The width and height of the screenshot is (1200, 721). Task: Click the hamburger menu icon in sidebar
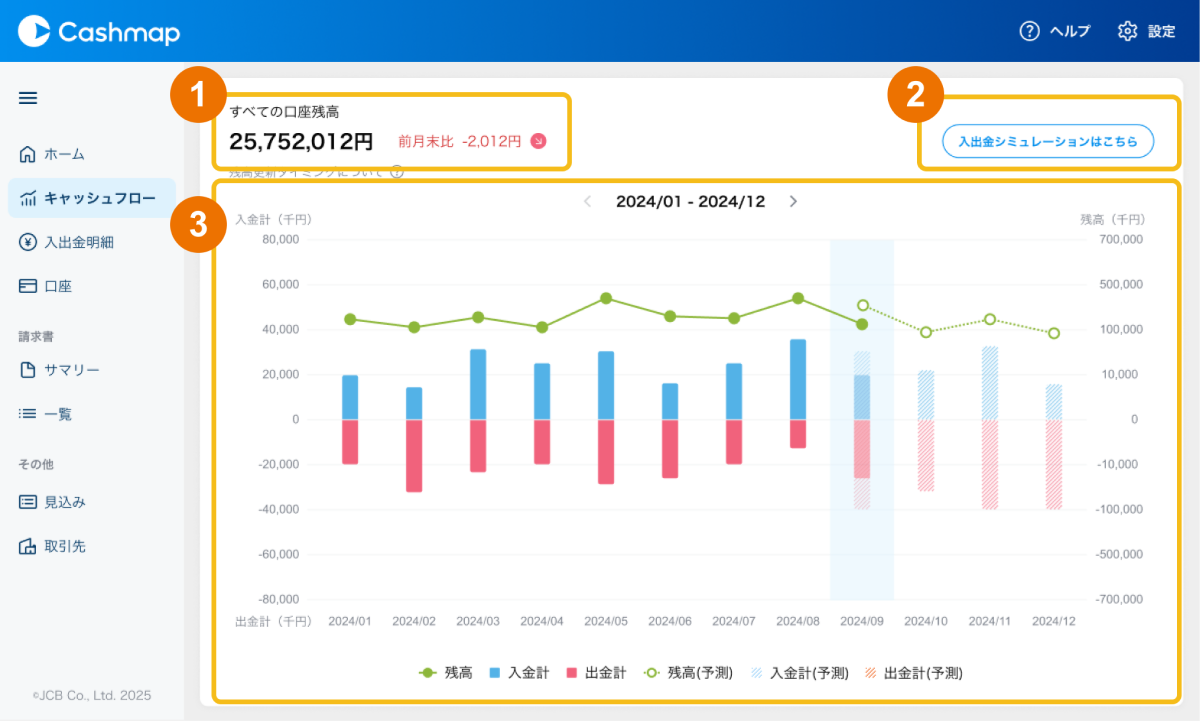click(x=28, y=98)
